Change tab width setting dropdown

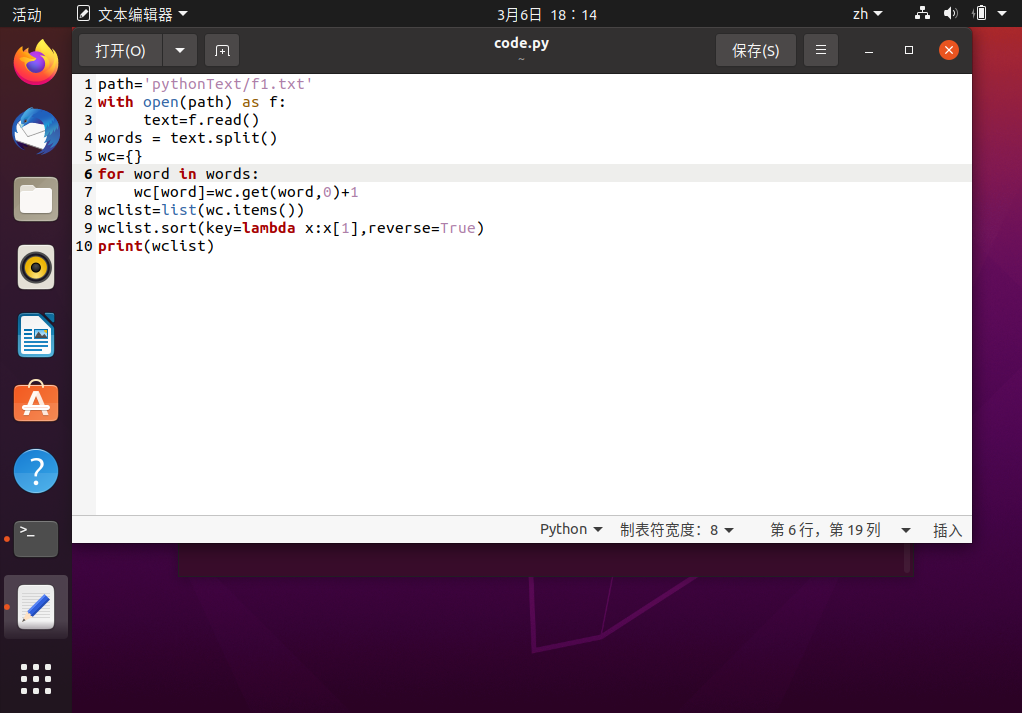[x=677, y=530]
